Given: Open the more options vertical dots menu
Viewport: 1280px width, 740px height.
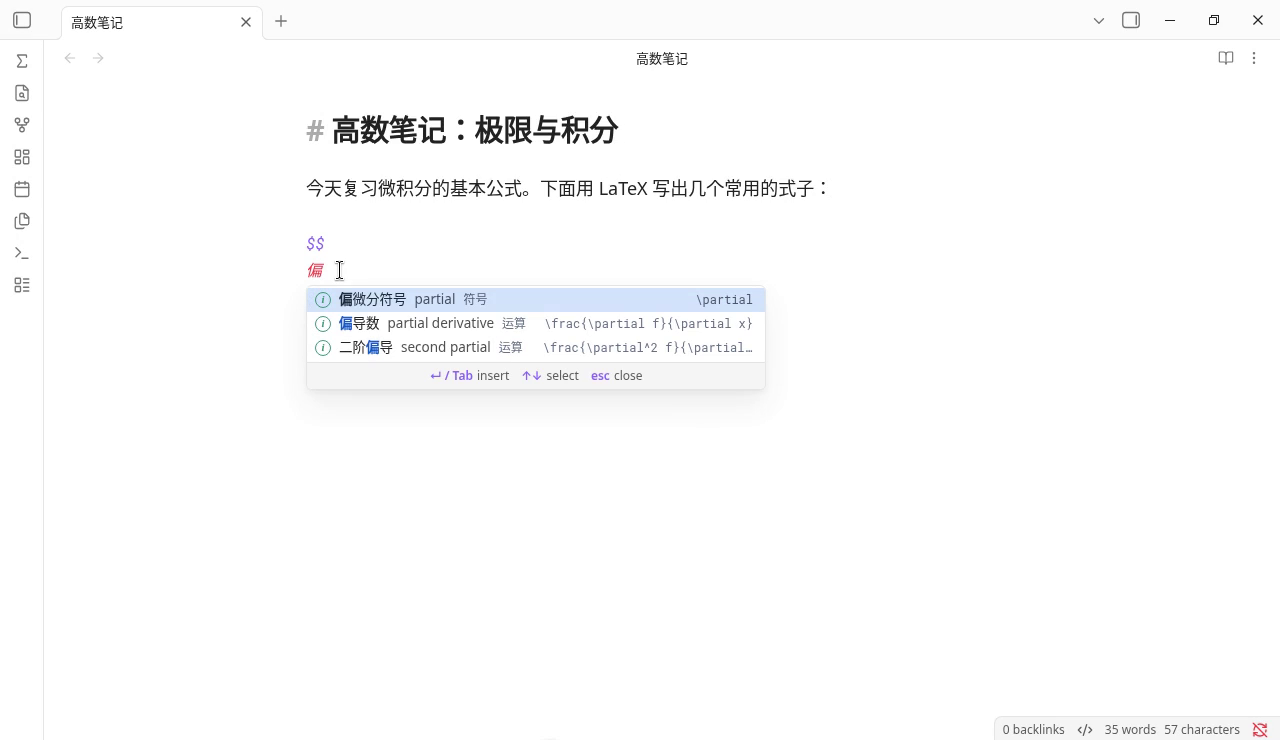Looking at the screenshot, I should tap(1254, 58).
